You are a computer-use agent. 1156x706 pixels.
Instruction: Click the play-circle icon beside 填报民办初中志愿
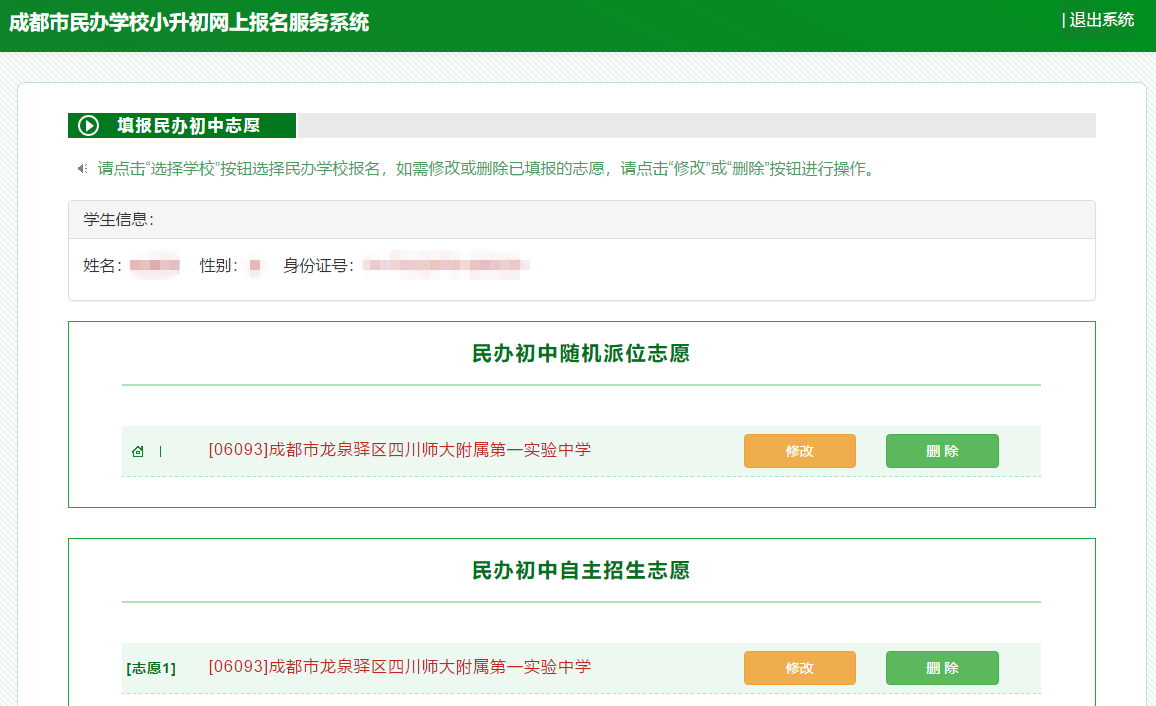pyautogui.click(x=88, y=125)
